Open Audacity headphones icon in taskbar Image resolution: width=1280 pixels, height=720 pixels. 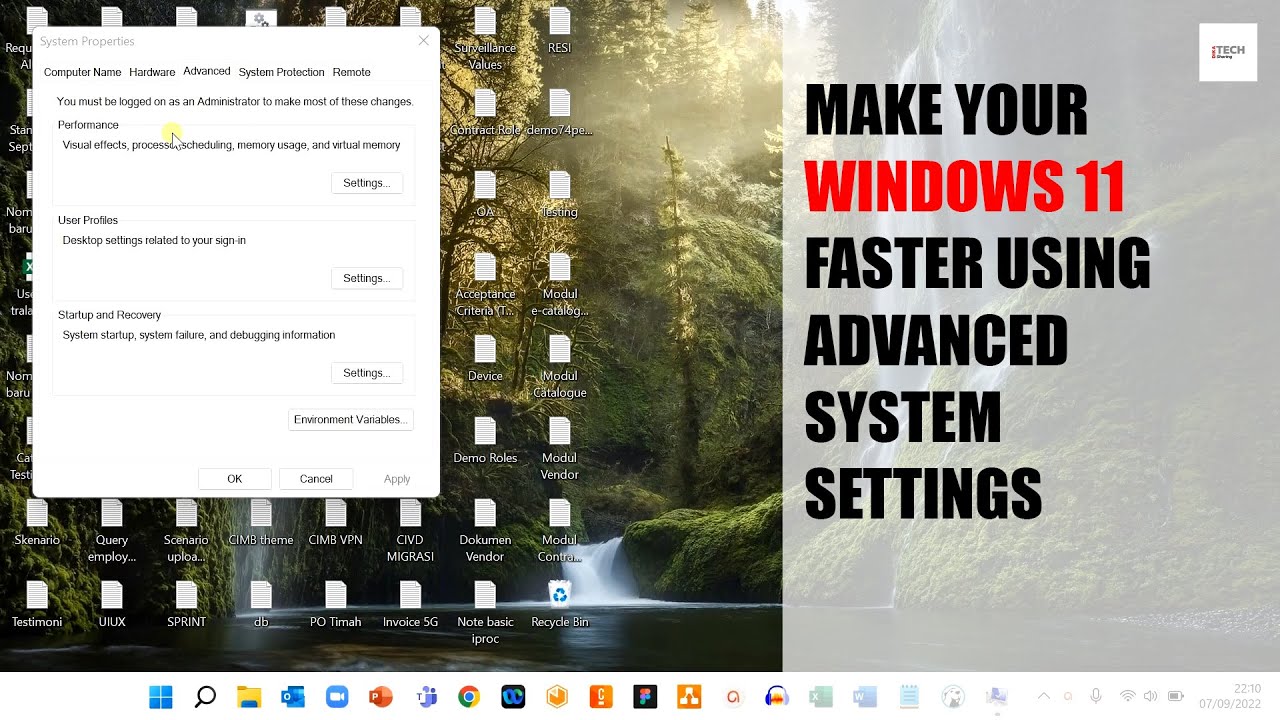(x=777, y=697)
